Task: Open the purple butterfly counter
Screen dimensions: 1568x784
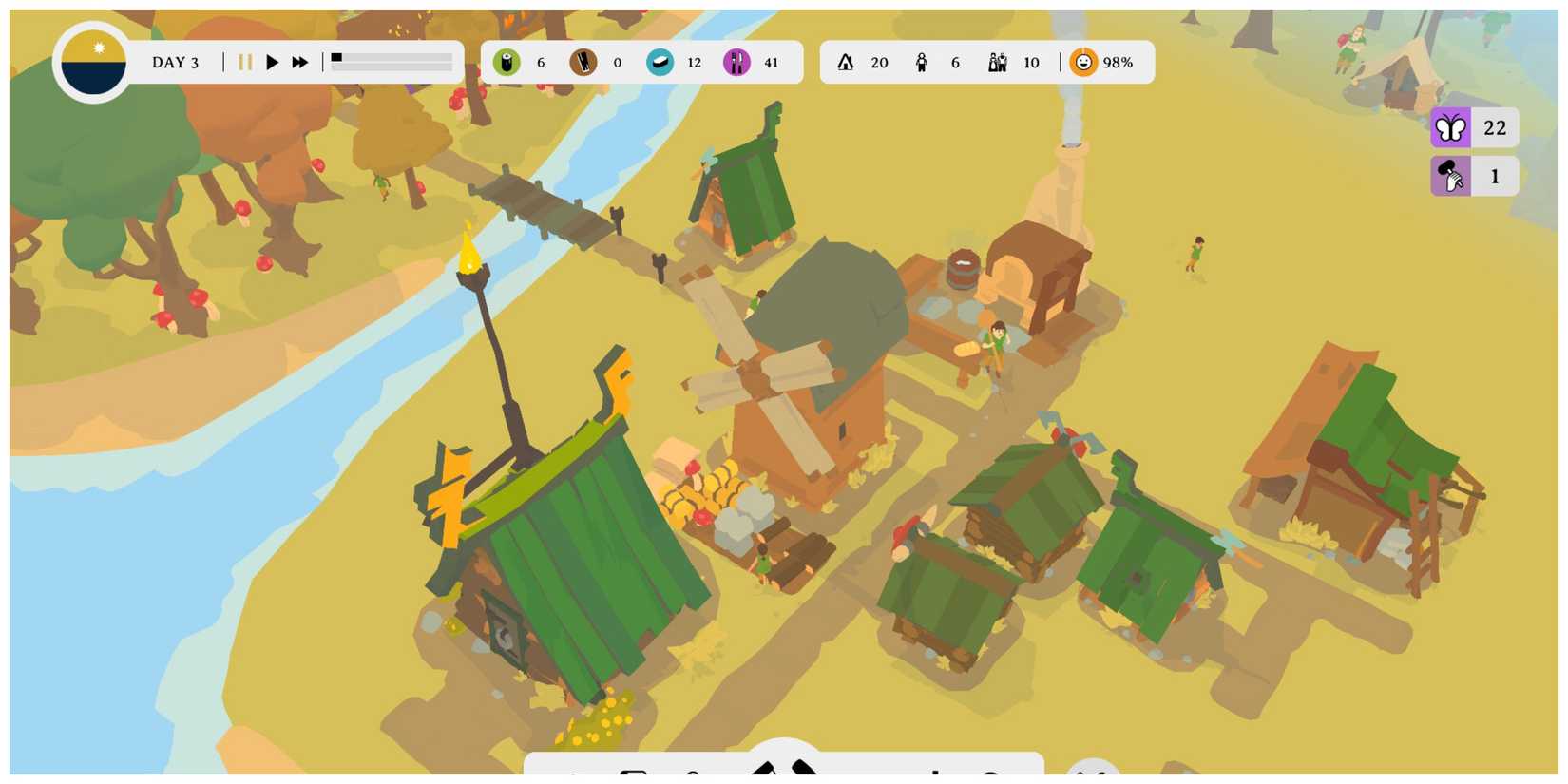Action: tap(1450, 127)
